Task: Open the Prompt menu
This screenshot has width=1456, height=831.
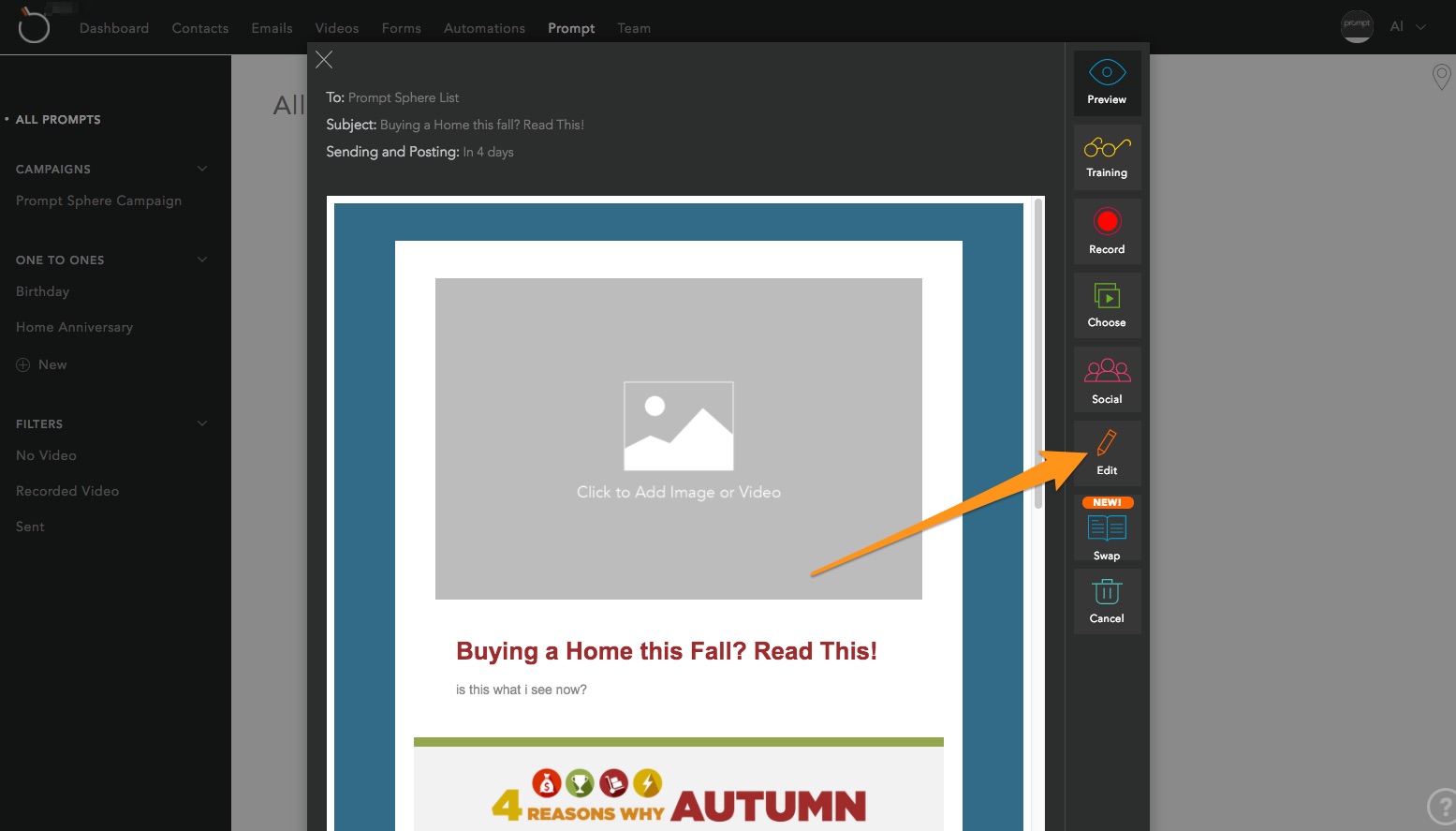Action: coord(571,28)
